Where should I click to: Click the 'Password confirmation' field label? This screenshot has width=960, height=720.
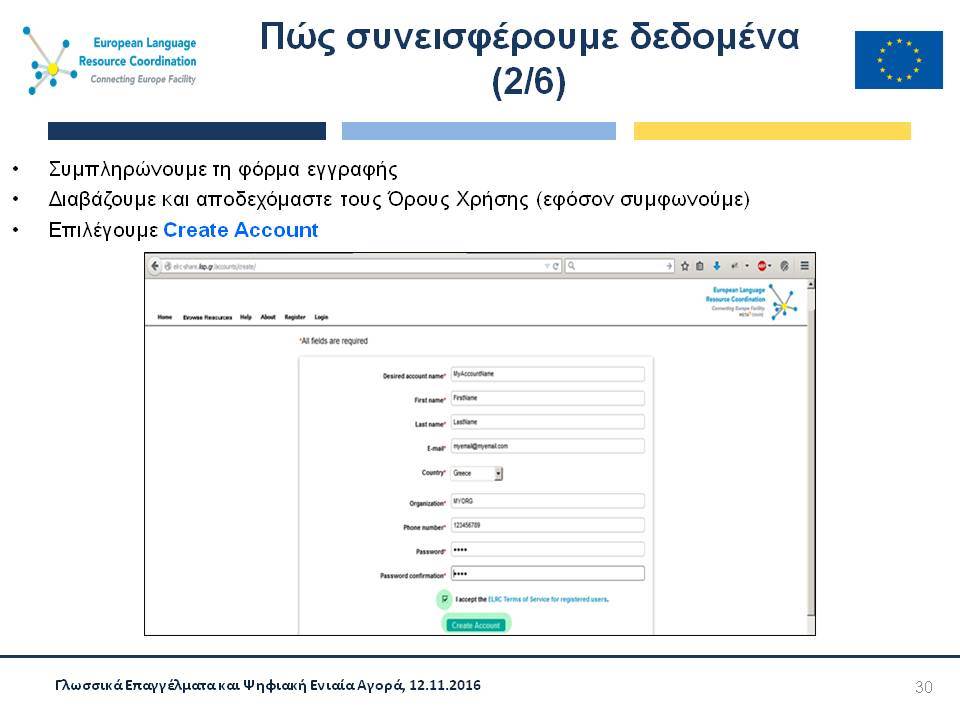click(x=413, y=576)
